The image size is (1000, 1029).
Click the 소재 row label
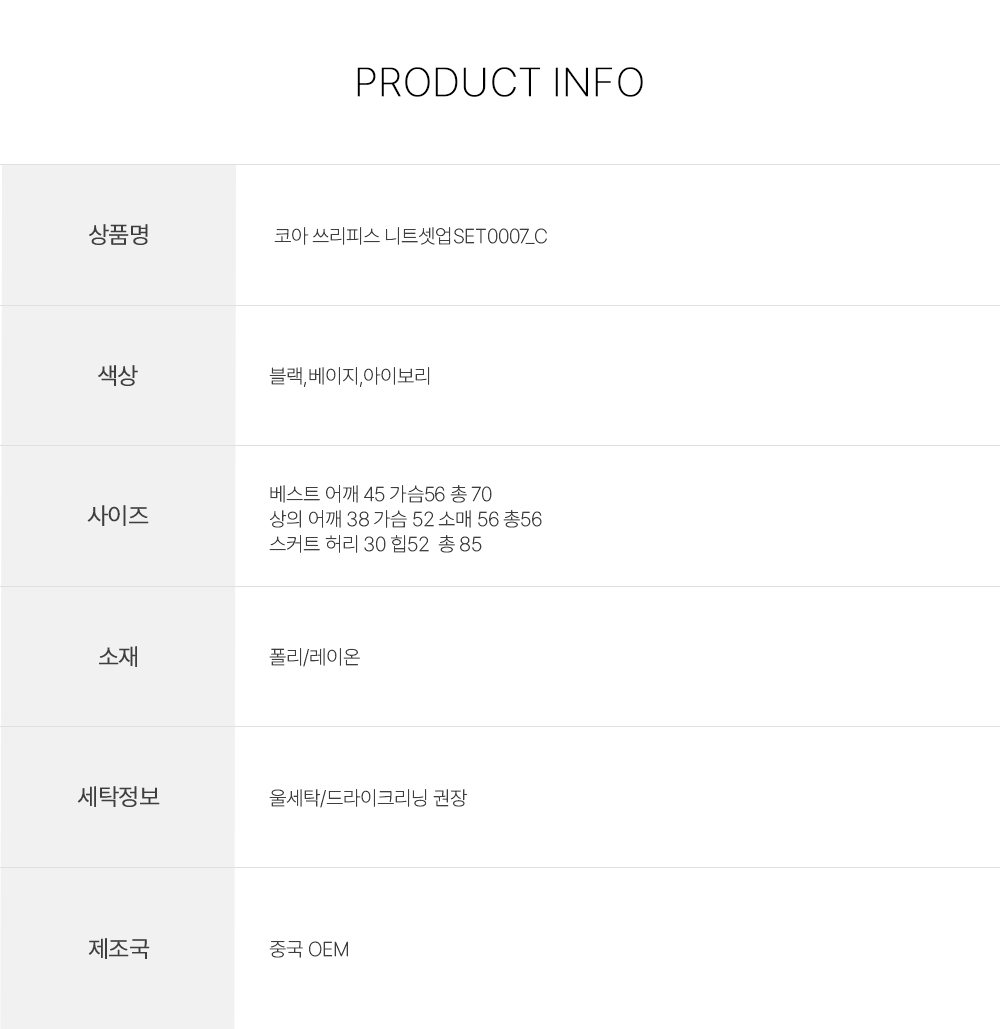[118, 657]
